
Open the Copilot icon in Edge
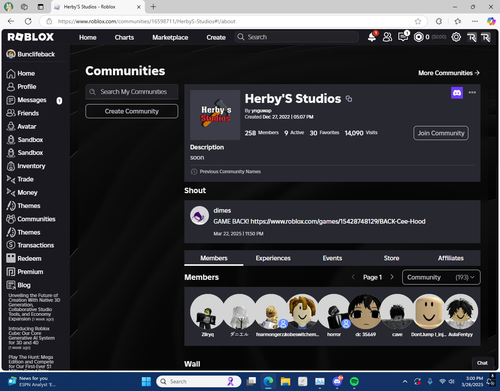[491, 21]
